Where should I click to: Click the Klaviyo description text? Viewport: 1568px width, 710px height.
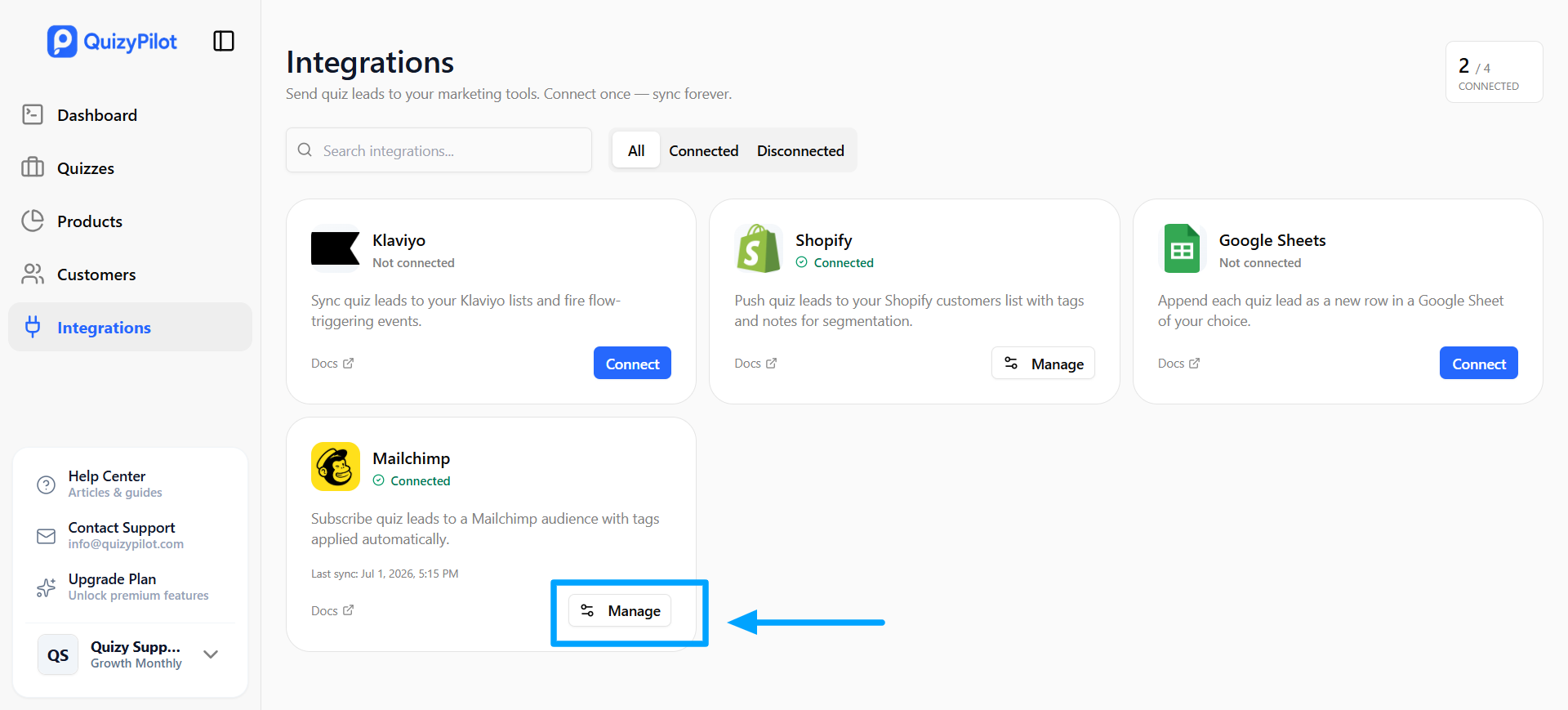tap(465, 310)
